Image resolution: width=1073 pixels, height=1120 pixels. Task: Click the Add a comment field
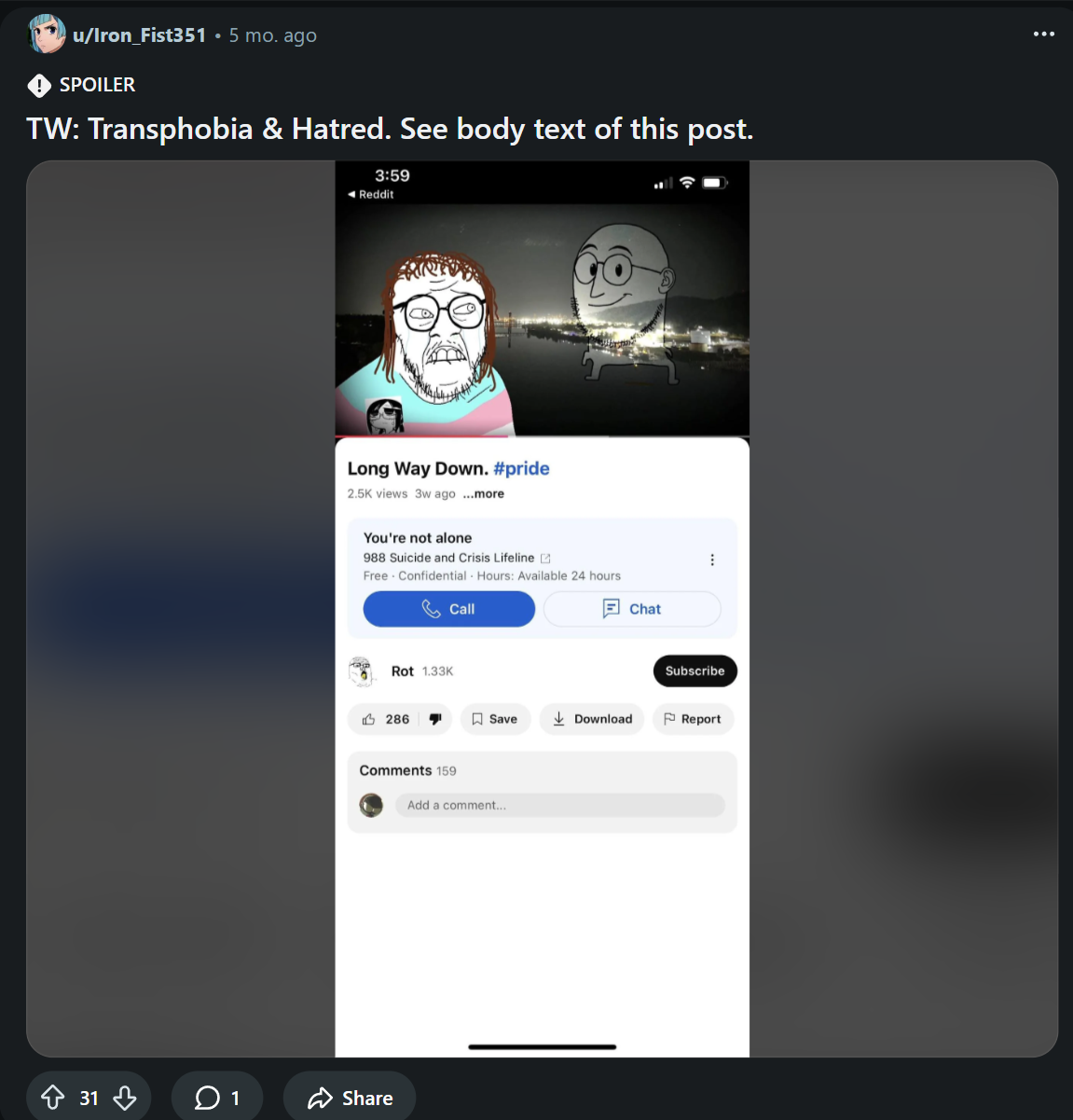tap(559, 805)
